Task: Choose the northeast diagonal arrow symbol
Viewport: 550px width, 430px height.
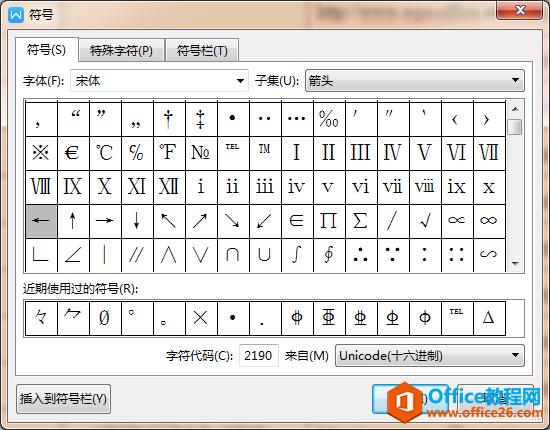Action: pos(201,221)
